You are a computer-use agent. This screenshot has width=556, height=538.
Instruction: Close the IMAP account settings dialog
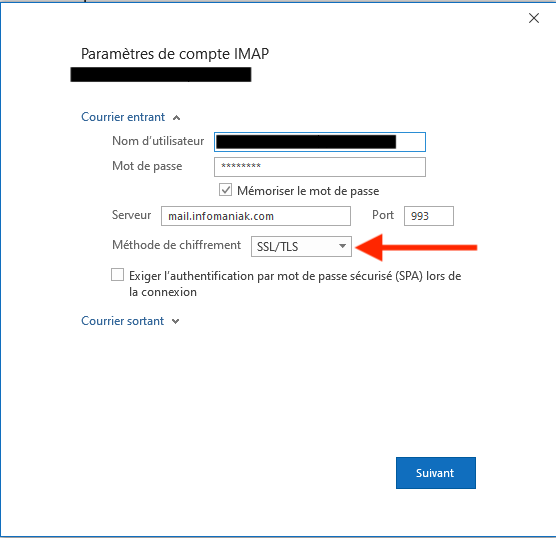(534, 18)
